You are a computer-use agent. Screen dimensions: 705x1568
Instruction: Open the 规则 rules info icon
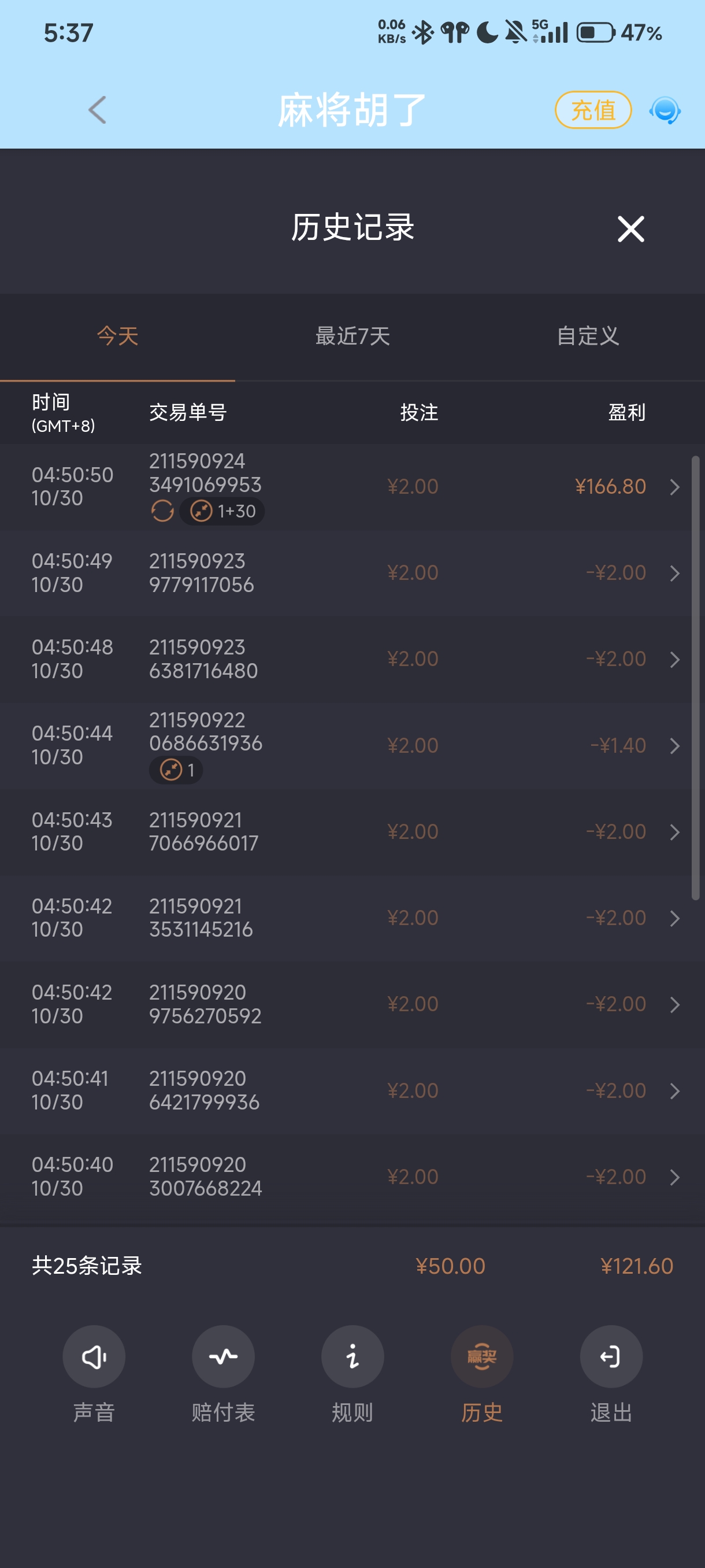pos(353,1357)
